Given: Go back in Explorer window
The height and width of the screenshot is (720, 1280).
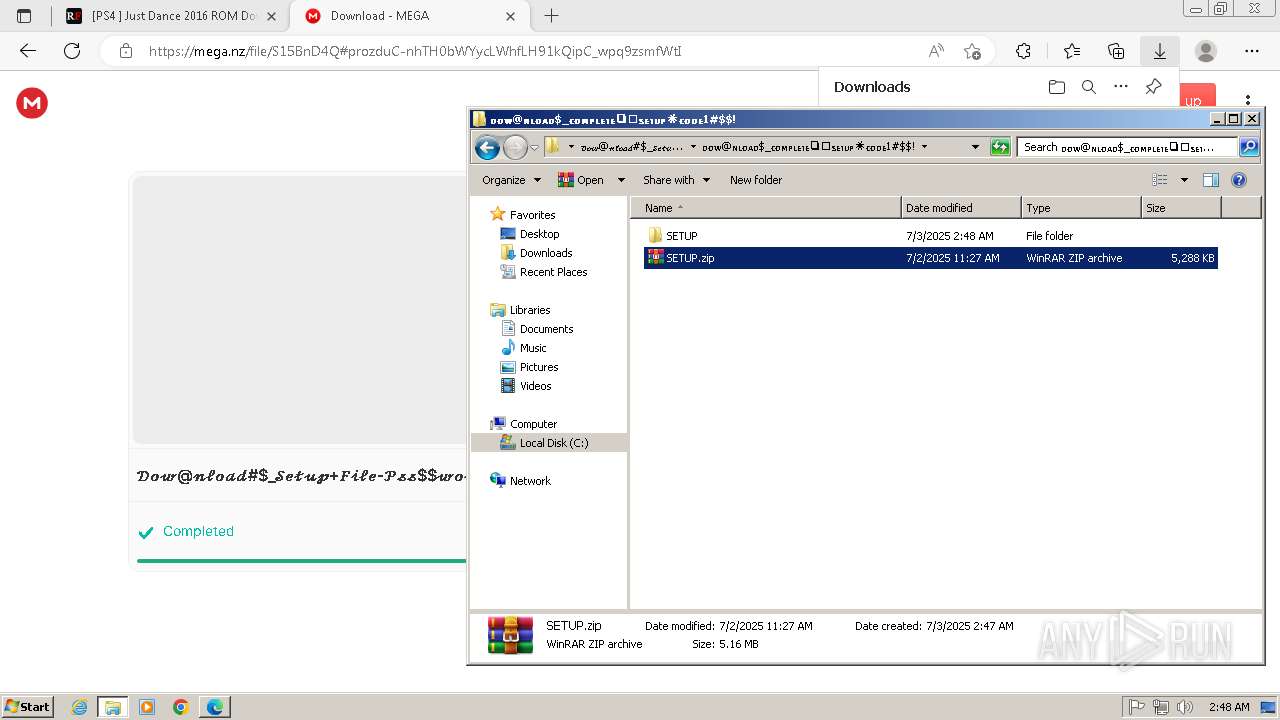Looking at the screenshot, I should tap(487, 148).
